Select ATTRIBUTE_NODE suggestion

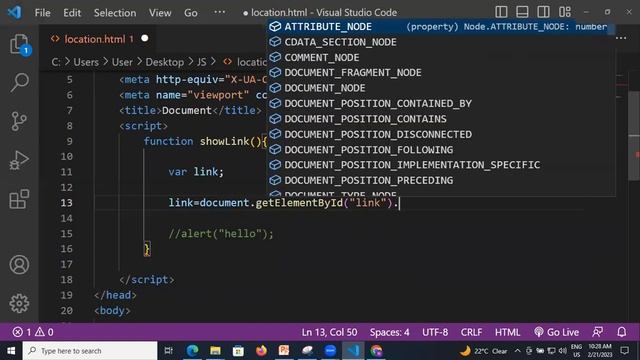(441, 27)
